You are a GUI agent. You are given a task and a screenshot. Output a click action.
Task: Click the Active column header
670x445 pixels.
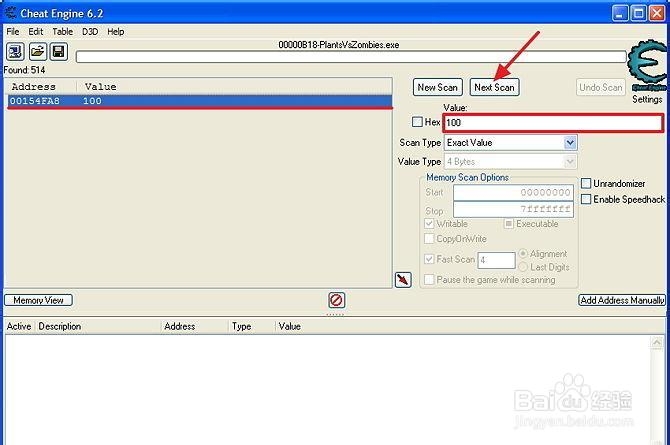(x=19, y=326)
